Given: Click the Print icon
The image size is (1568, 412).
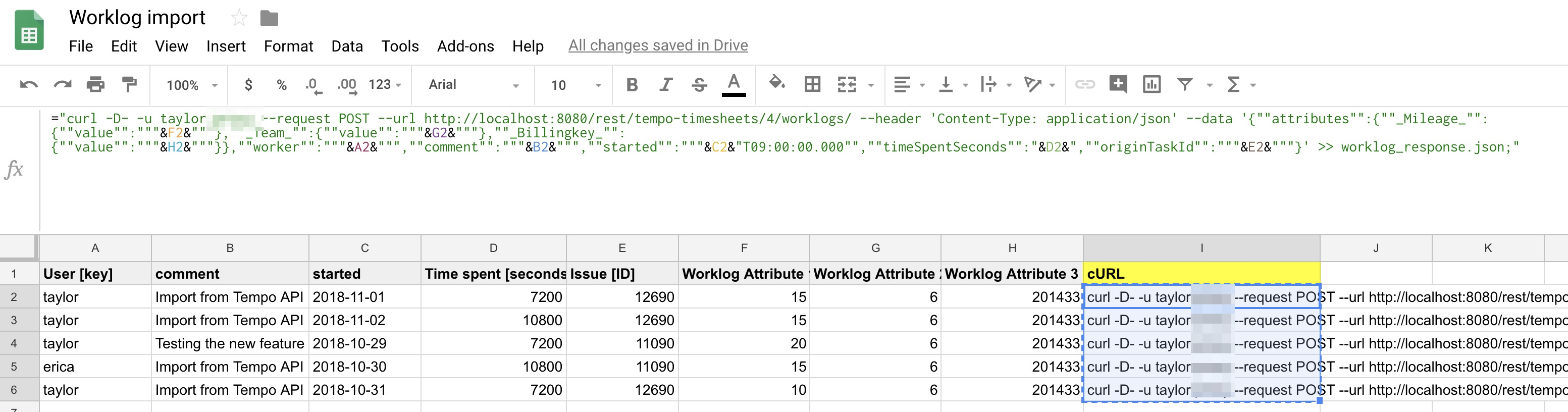Looking at the screenshot, I should [x=95, y=85].
